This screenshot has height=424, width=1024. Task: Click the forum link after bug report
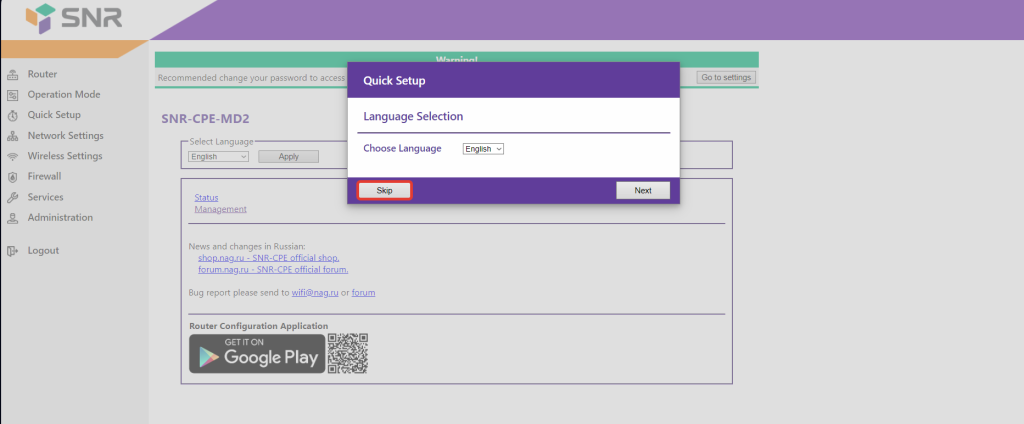364,293
